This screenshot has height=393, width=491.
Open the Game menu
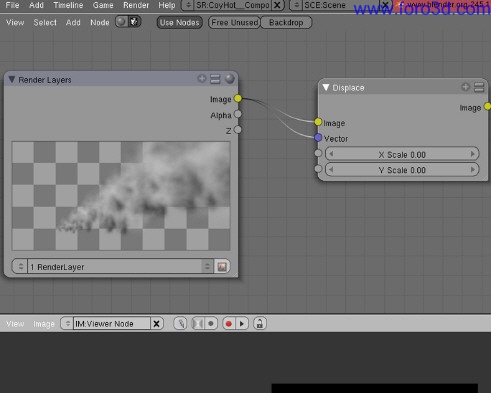[103, 5]
